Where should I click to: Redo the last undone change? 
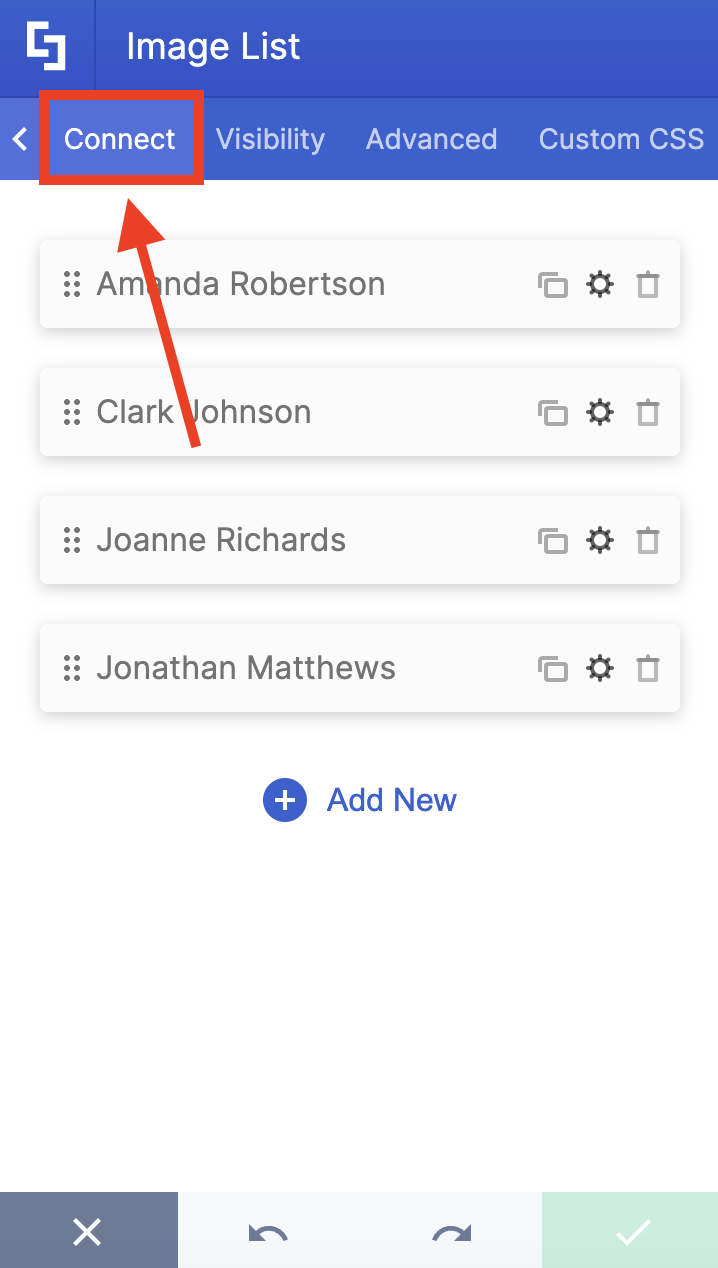(x=449, y=1231)
